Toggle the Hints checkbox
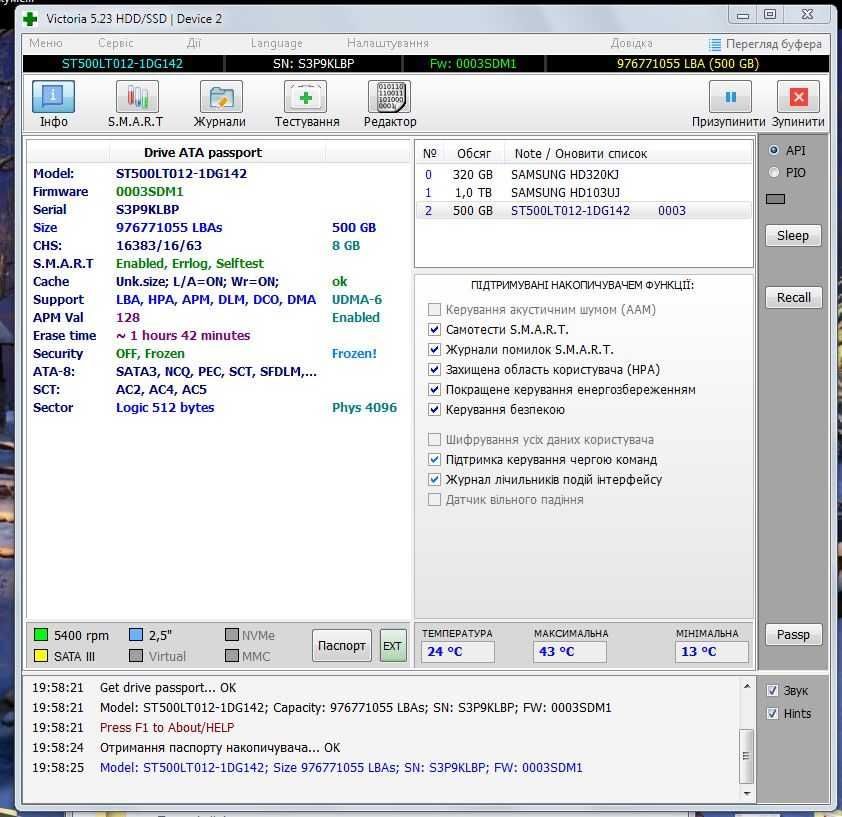The height and width of the screenshot is (817, 842). pyautogui.click(x=772, y=714)
